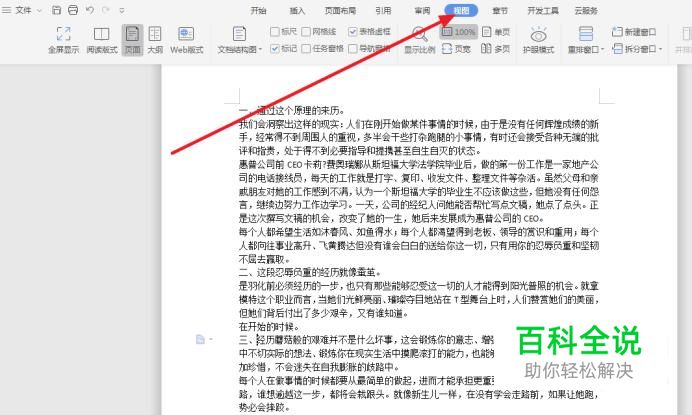This screenshot has width=692, height=415.
Task: Switch to the 云服务 tab
Action: click(586, 11)
